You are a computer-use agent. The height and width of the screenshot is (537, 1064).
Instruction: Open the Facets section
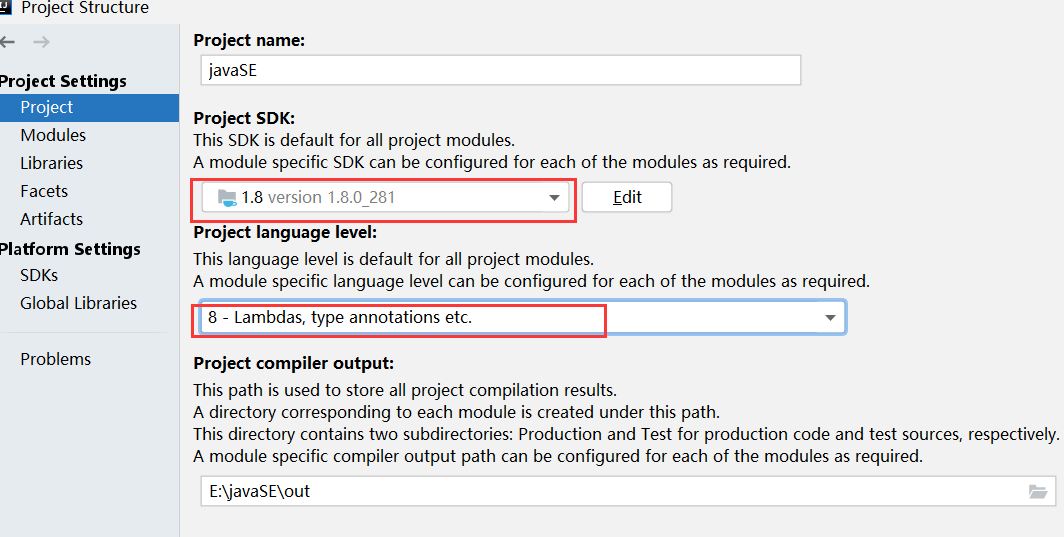tap(44, 191)
